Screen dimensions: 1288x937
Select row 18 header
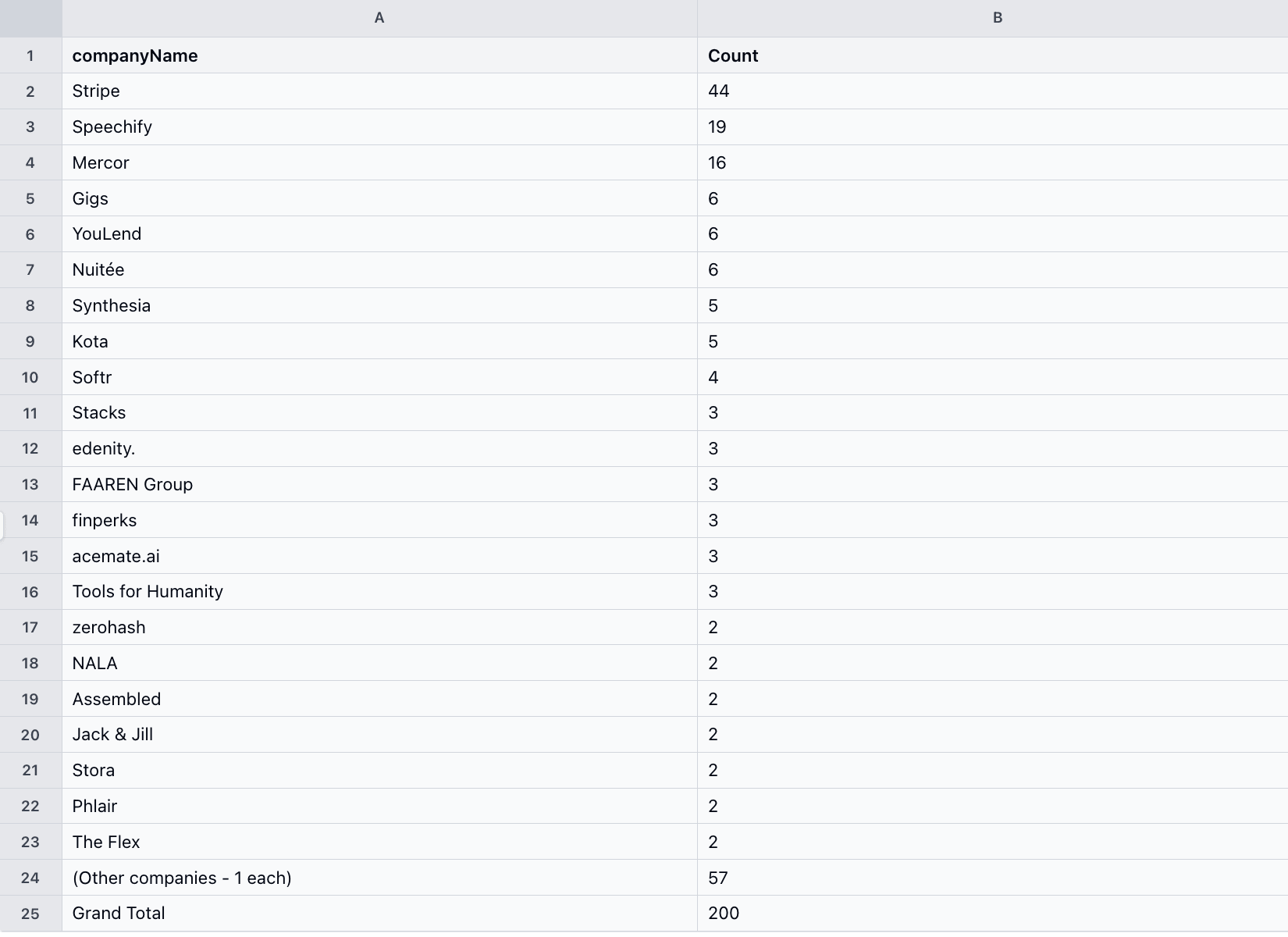[x=30, y=663]
